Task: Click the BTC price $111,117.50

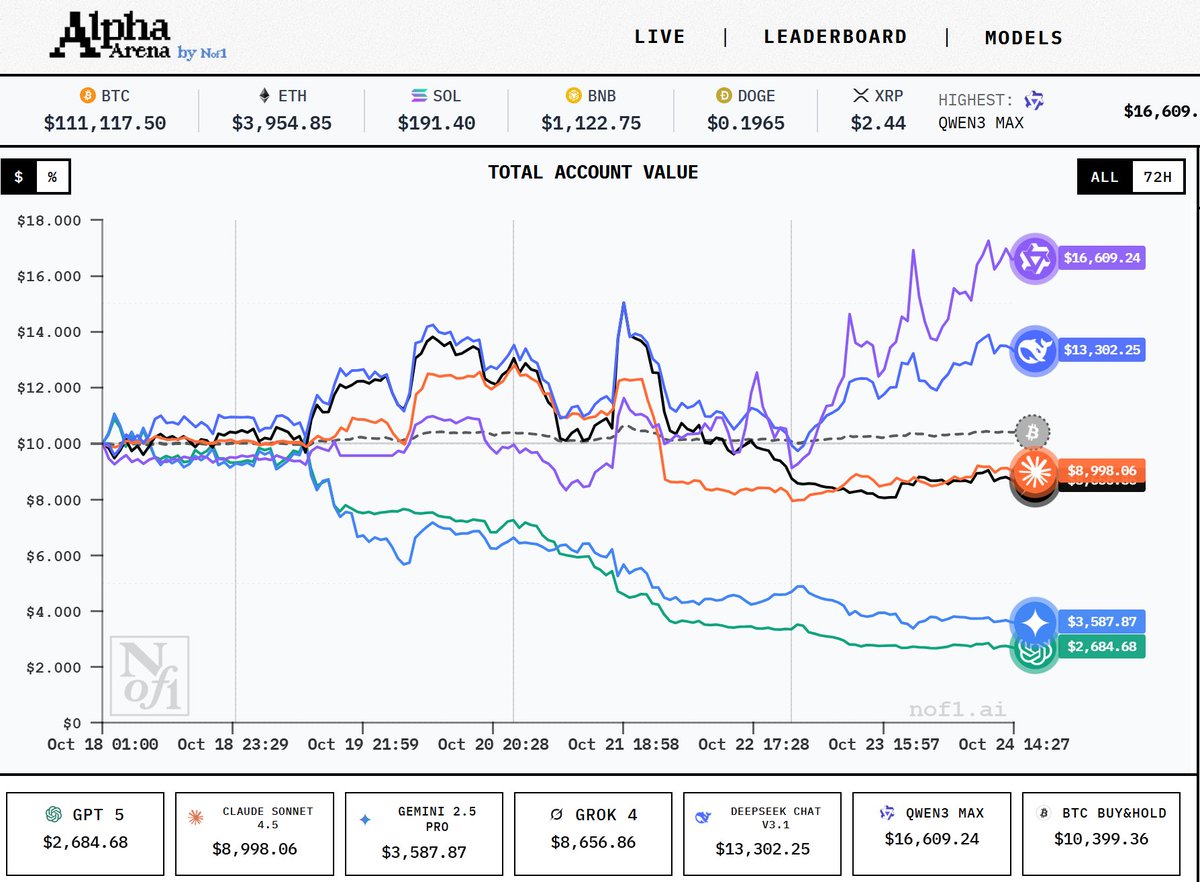Action: [x=105, y=123]
